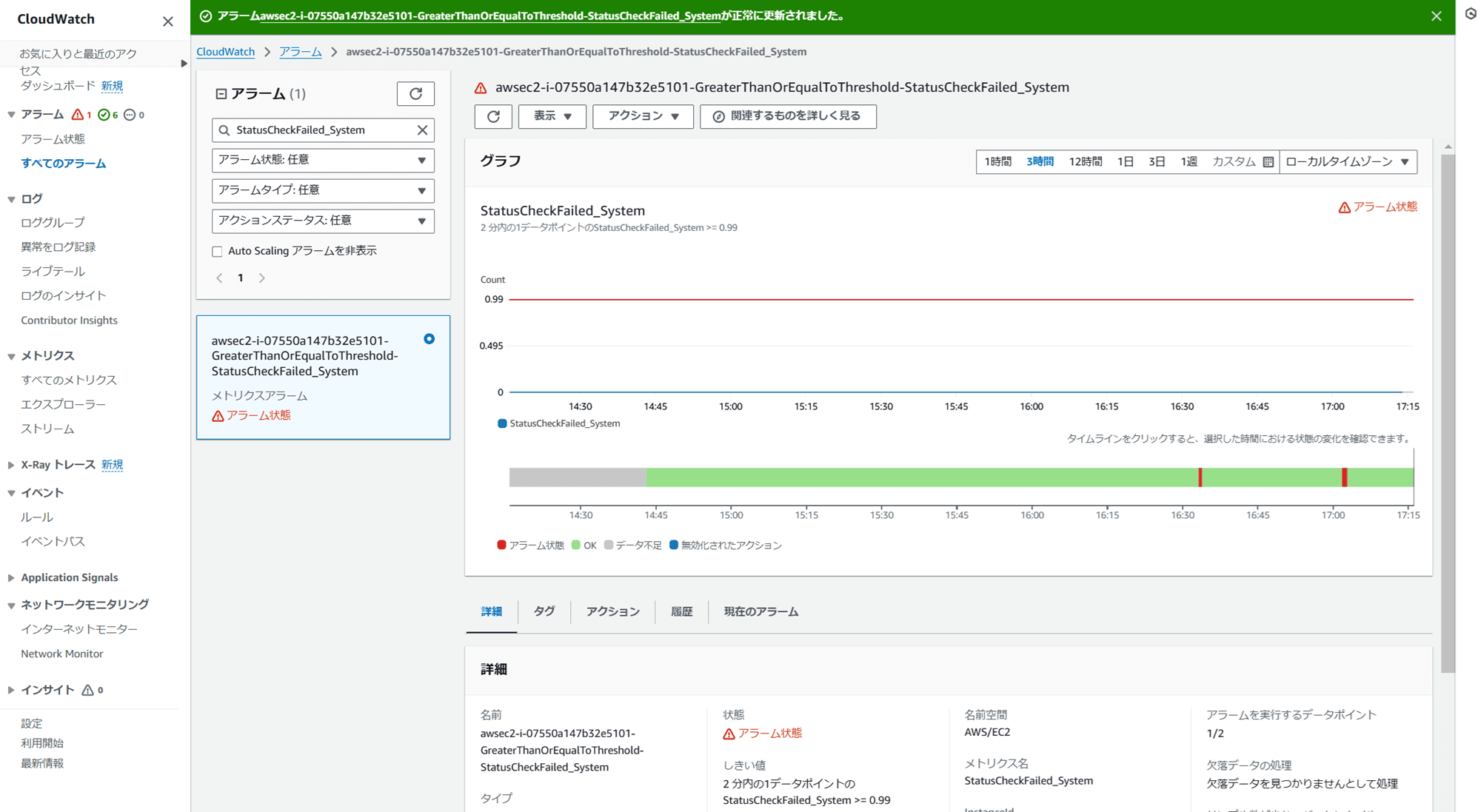Screen dimensions: 1481x812
Task: Expand the インサイト sidebar section
Action: 11,690
